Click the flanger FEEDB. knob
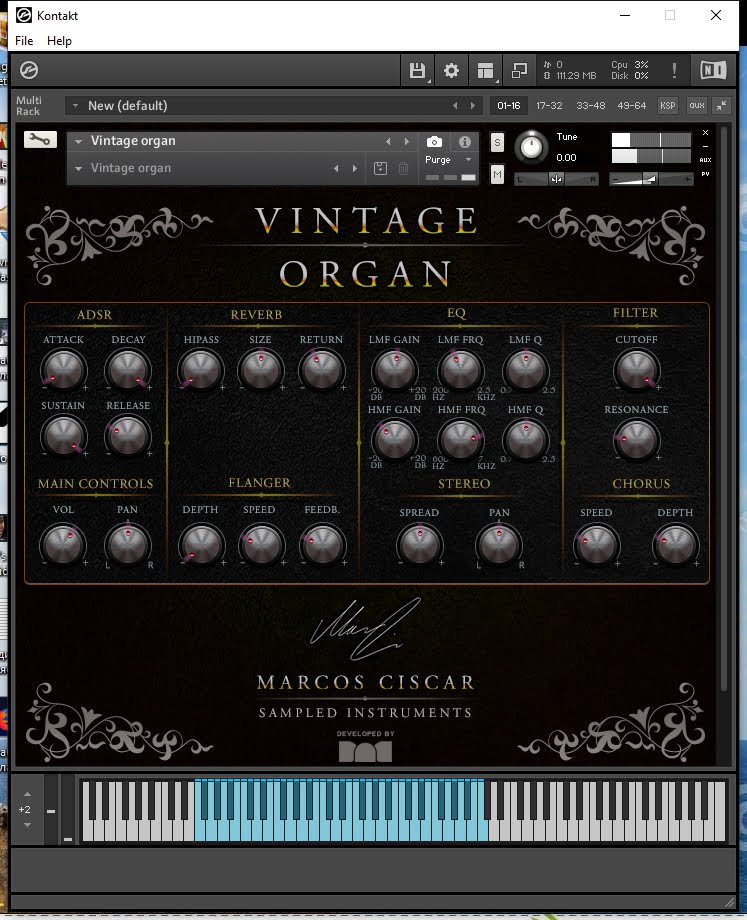 tap(322, 545)
